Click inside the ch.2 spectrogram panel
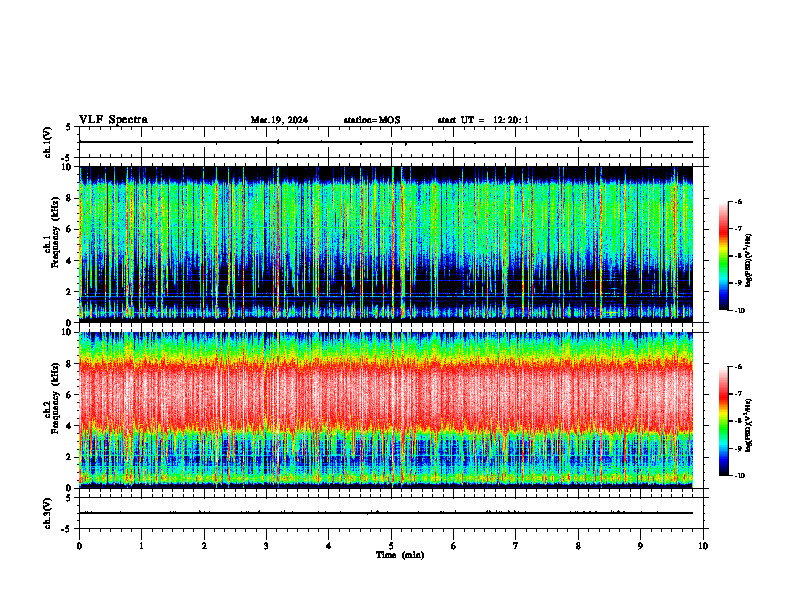The height and width of the screenshot is (612, 792). tap(386, 410)
